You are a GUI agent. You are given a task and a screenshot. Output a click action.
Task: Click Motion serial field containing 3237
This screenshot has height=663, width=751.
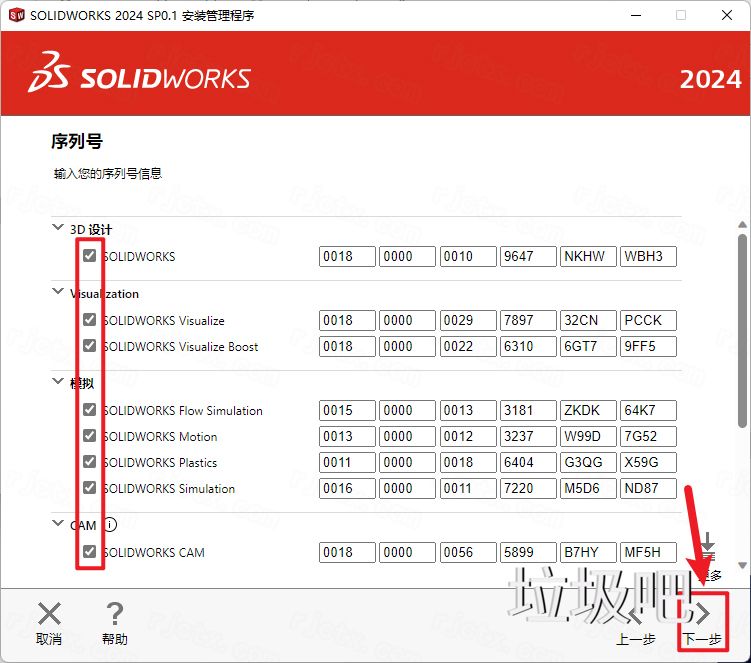point(528,436)
